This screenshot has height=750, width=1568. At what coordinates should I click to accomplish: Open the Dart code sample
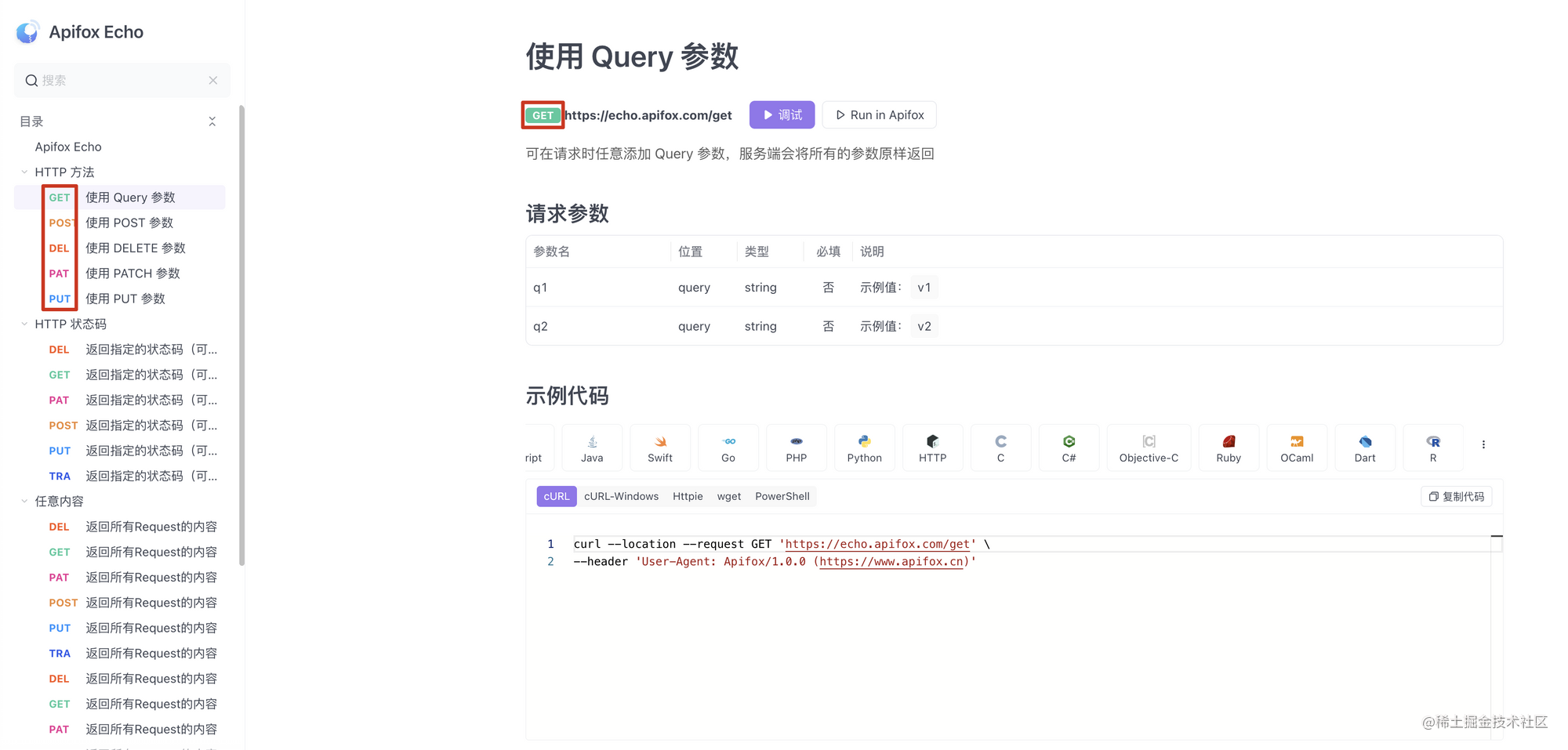[1364, 447]
